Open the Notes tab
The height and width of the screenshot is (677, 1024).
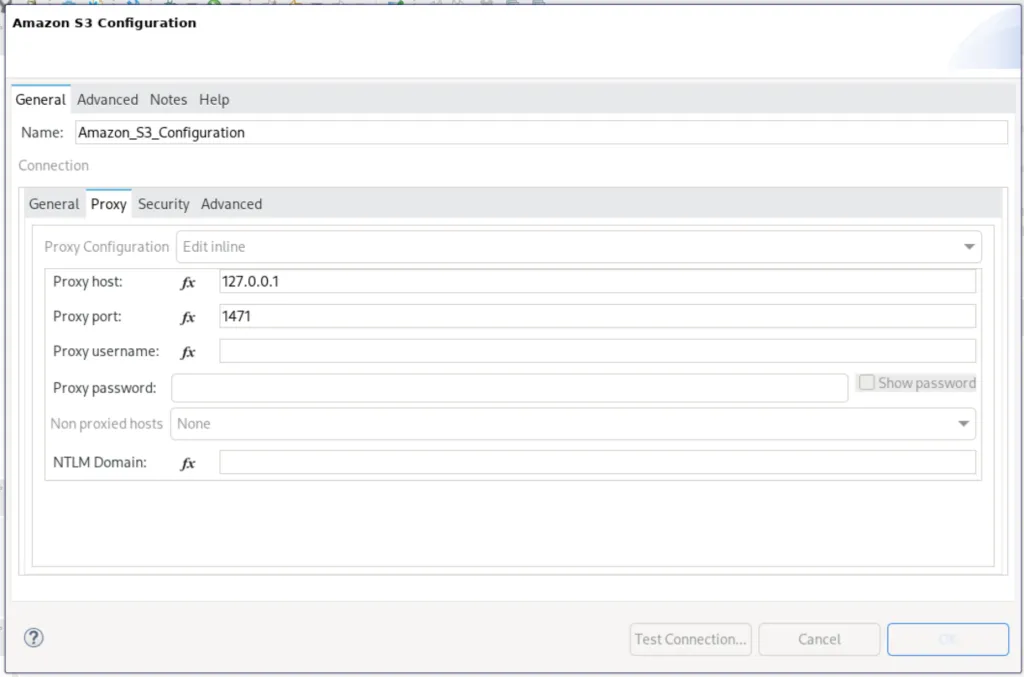pyautogui.click(x=168, y=100)
